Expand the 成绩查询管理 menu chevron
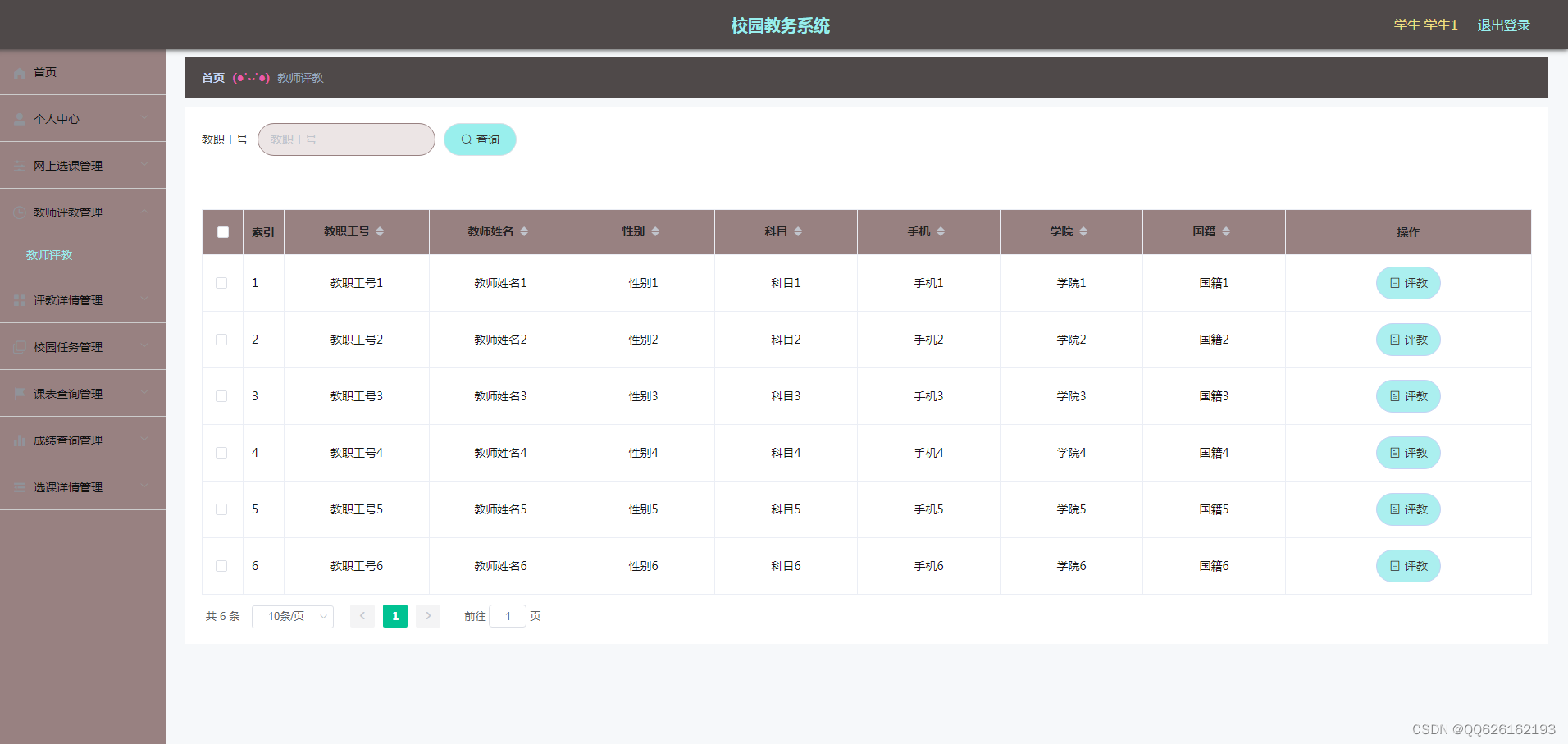This screenshot has width=1568, height=744. click(x=144, y=440)
